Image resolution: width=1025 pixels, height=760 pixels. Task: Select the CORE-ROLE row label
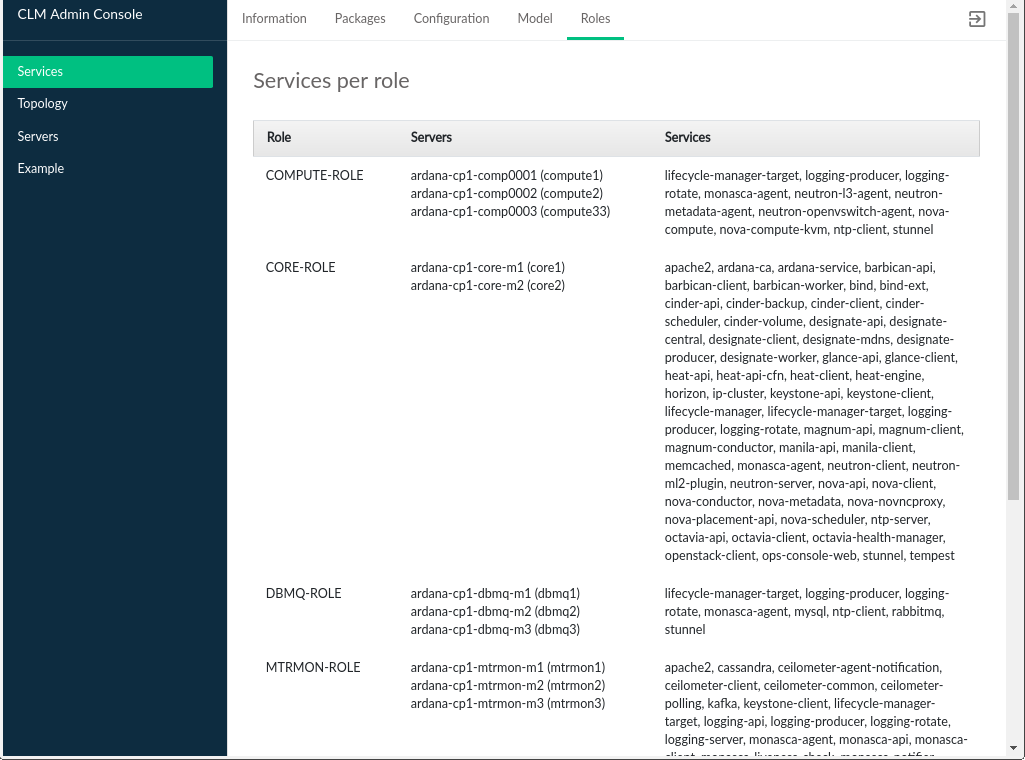click(x=300, y=268)
